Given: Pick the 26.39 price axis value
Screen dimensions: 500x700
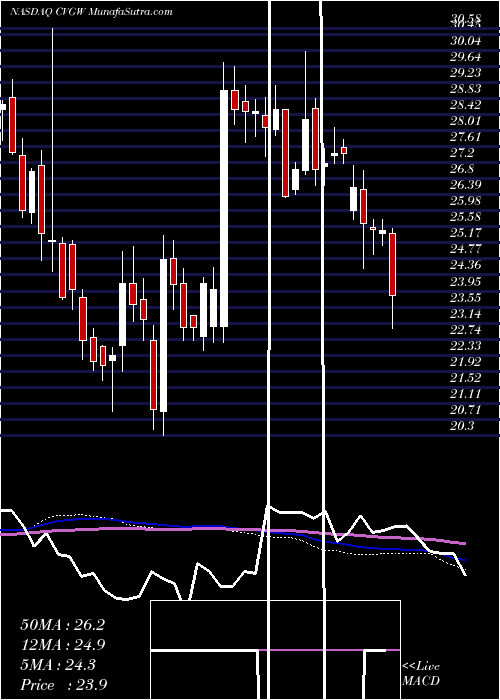Looking at the screenshot, I should point(466,185).
